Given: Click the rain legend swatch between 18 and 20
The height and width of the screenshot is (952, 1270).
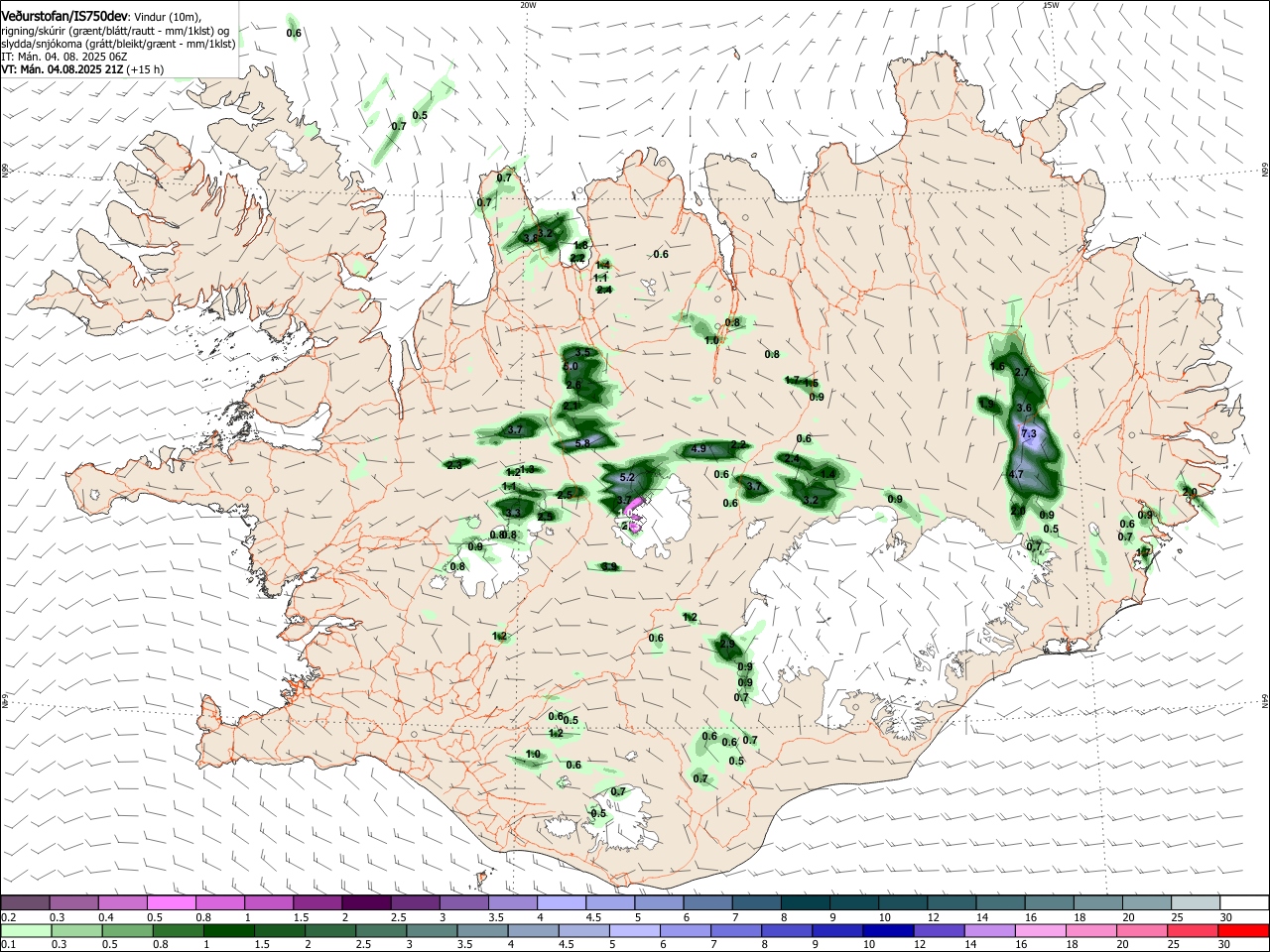Looking at the screenshot, I should point(1091,930).
